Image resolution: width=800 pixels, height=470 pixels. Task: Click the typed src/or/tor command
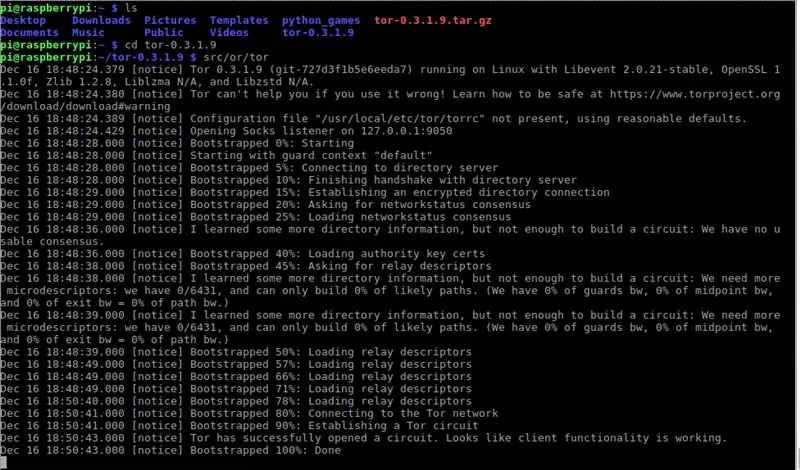(x=236, y=57)
